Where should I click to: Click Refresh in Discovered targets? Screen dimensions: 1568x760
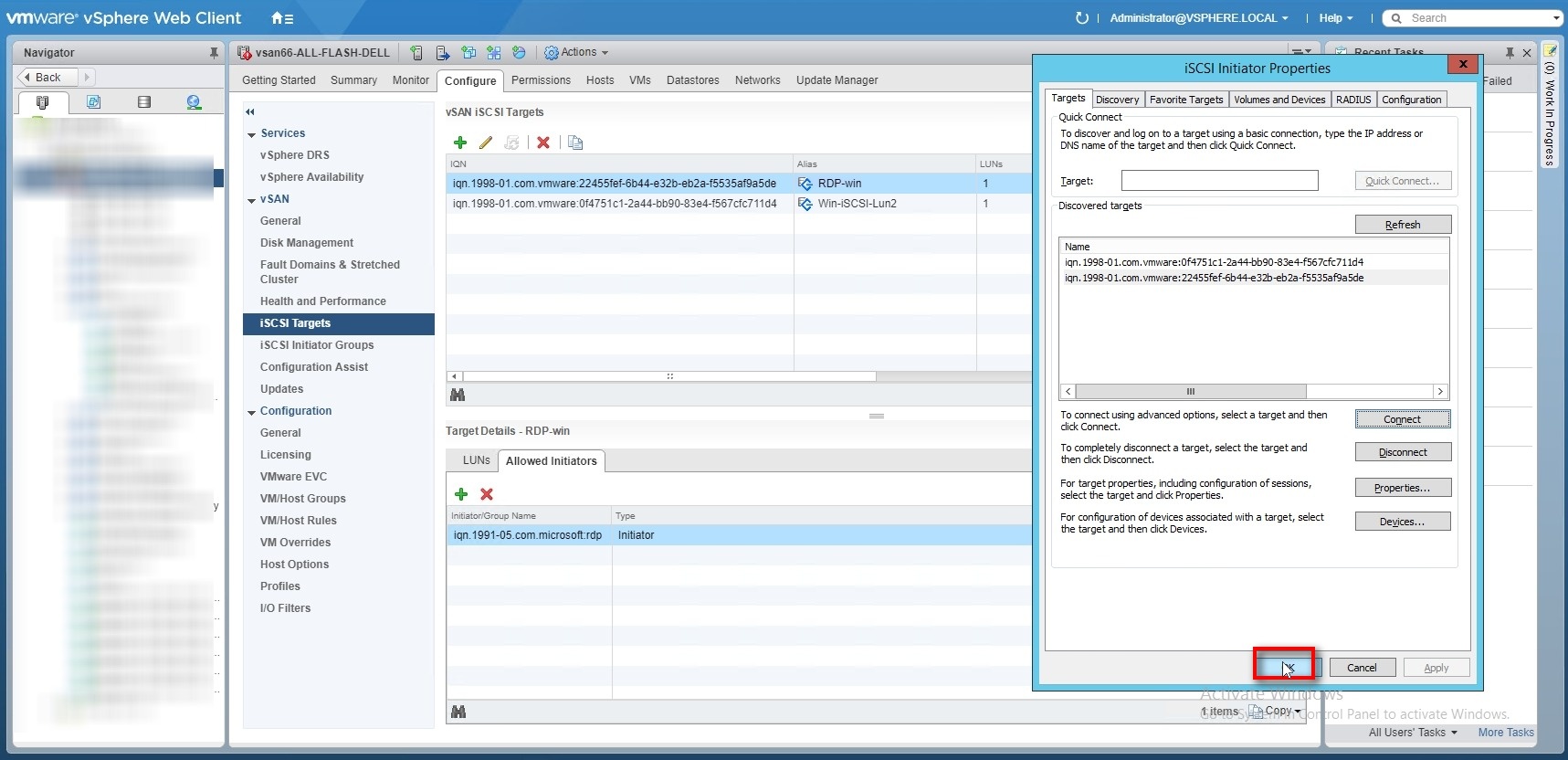point(1402,225)
